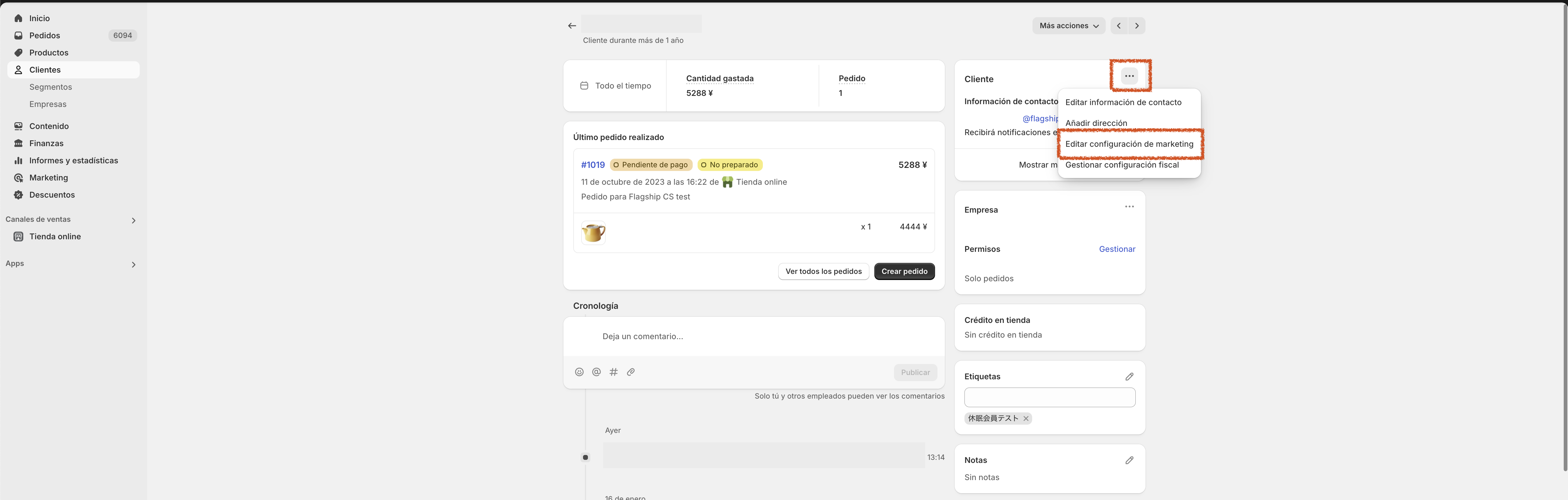Go to the previous customer
Screen dimensions: 1568x500
pyautogui.click(x=1119, y=25)
